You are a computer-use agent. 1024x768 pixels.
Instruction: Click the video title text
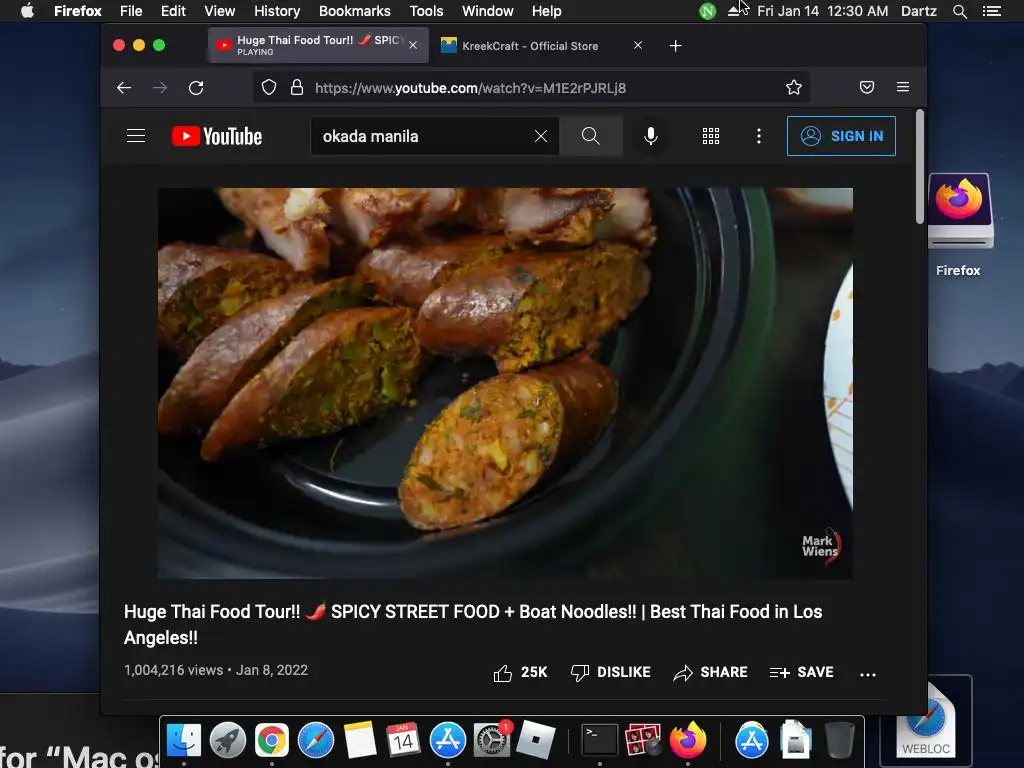473,624
